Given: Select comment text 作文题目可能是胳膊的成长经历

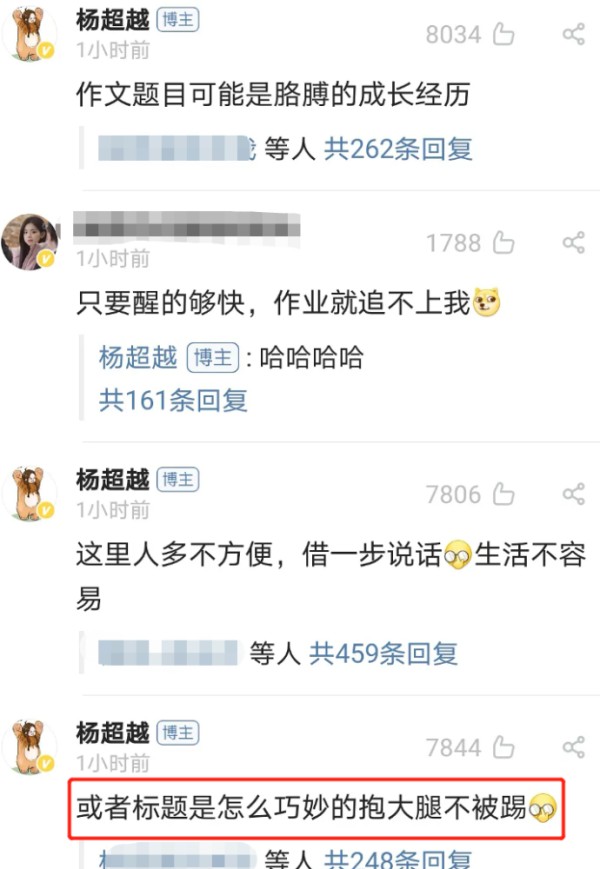Looking at the screenshot, I should tap(273, 94).
